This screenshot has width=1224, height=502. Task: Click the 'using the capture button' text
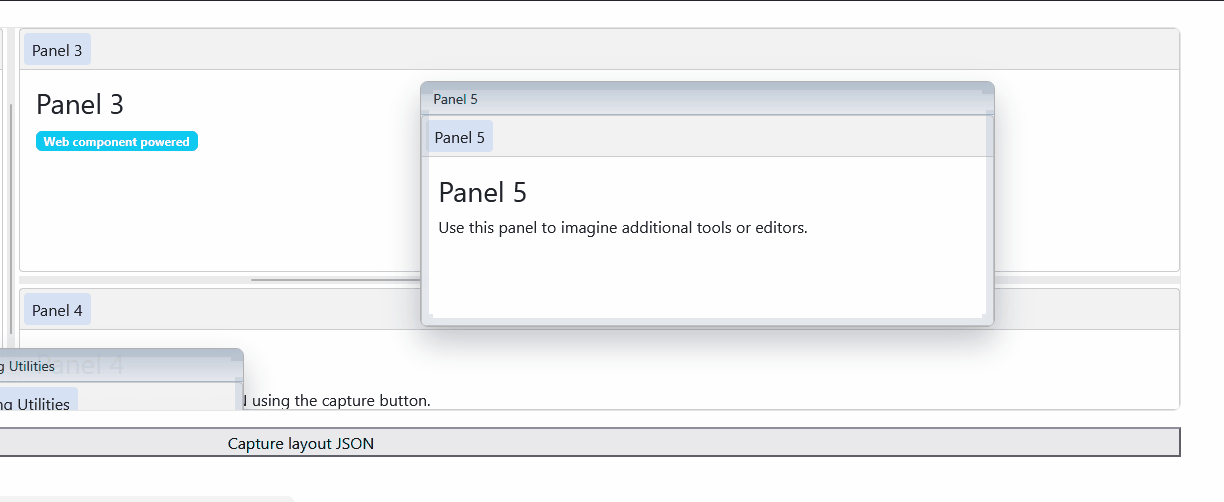pos(341,401)
